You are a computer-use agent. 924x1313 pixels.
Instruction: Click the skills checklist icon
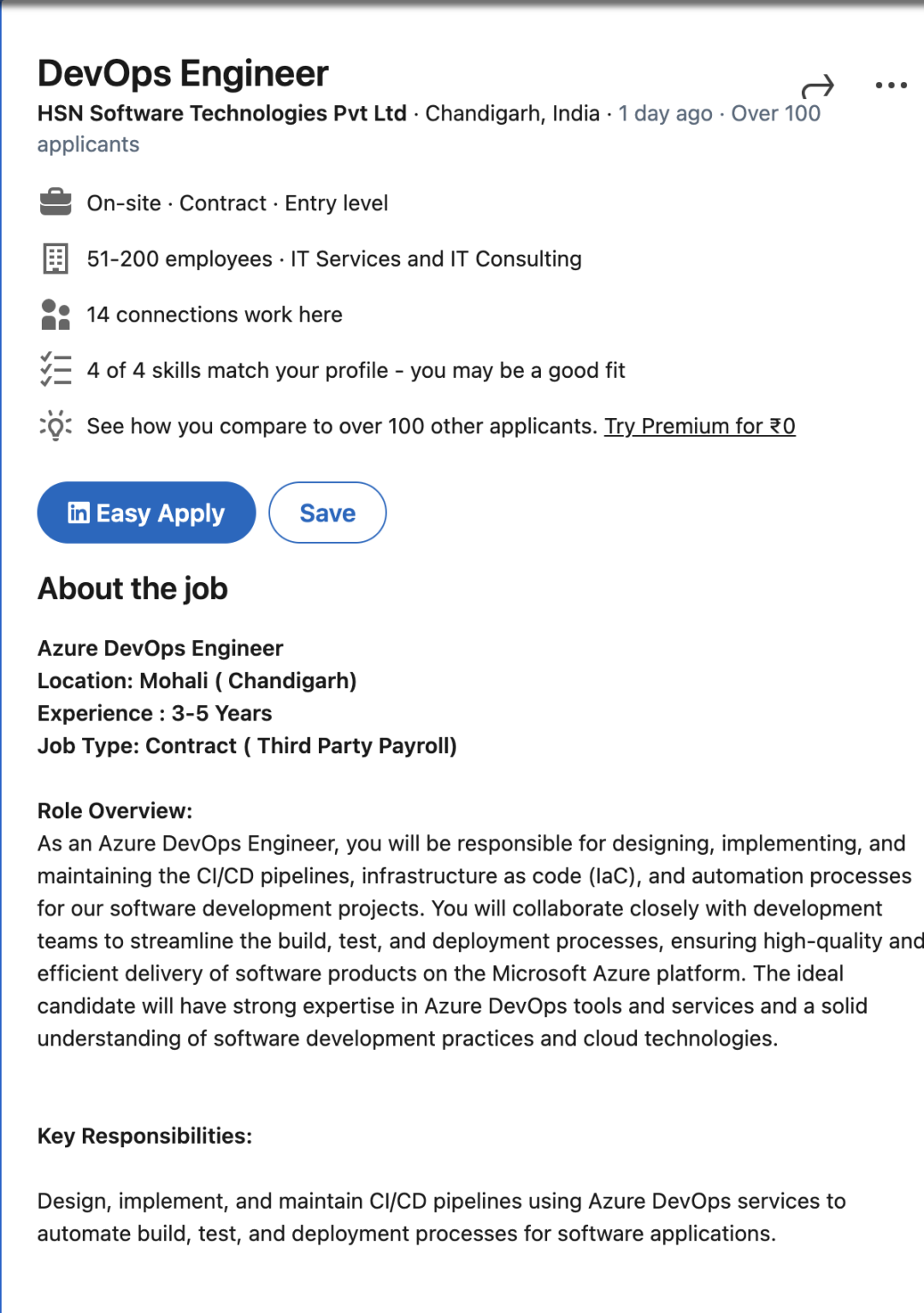pos(56,370)
